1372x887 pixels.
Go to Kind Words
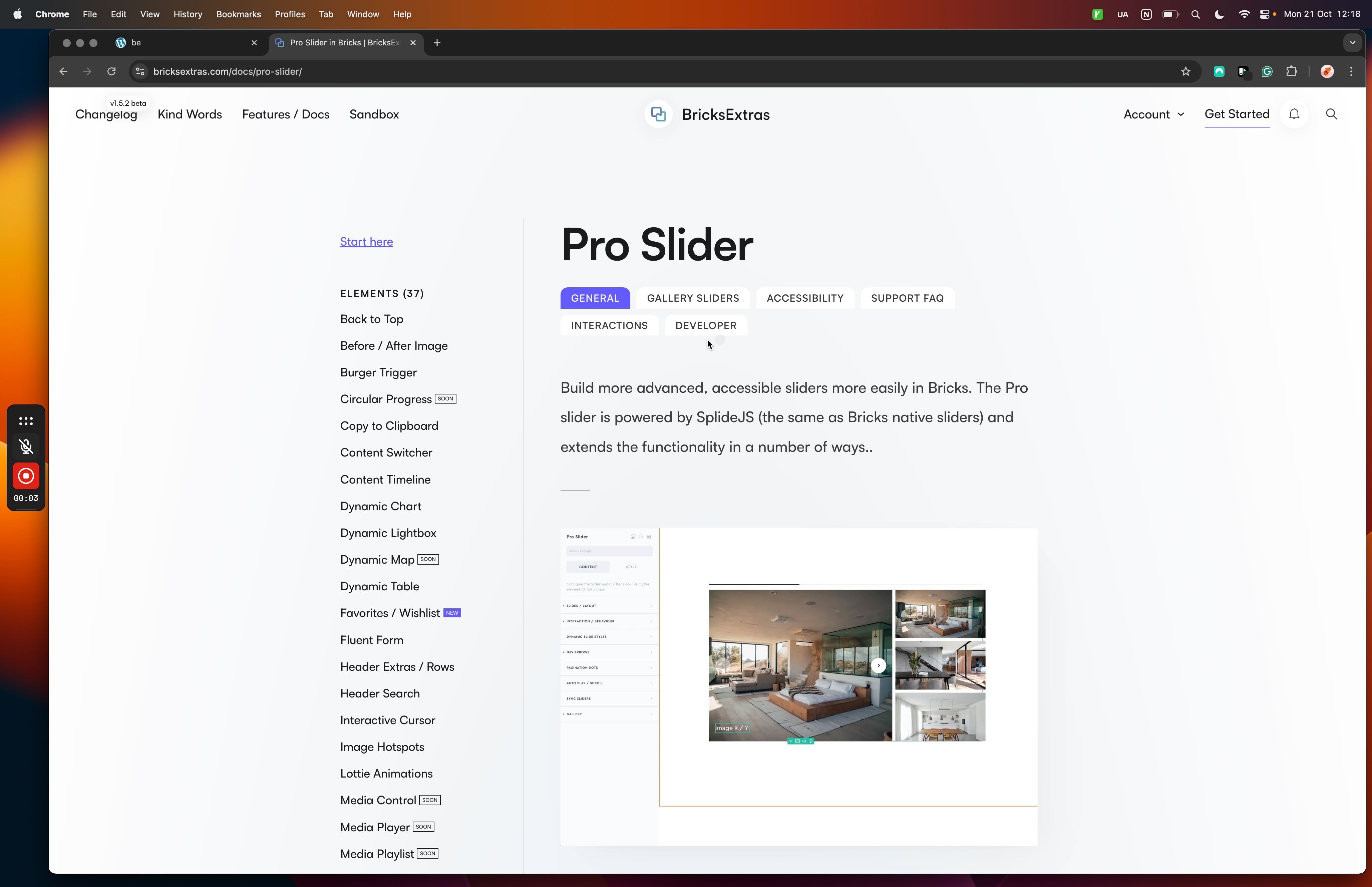click(190, 114)
